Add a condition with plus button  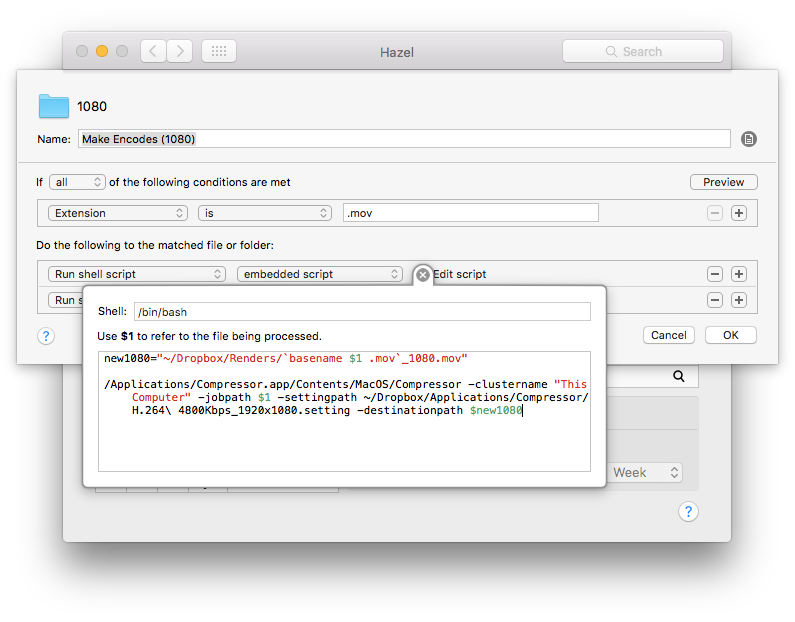click(x=739, y=213)
